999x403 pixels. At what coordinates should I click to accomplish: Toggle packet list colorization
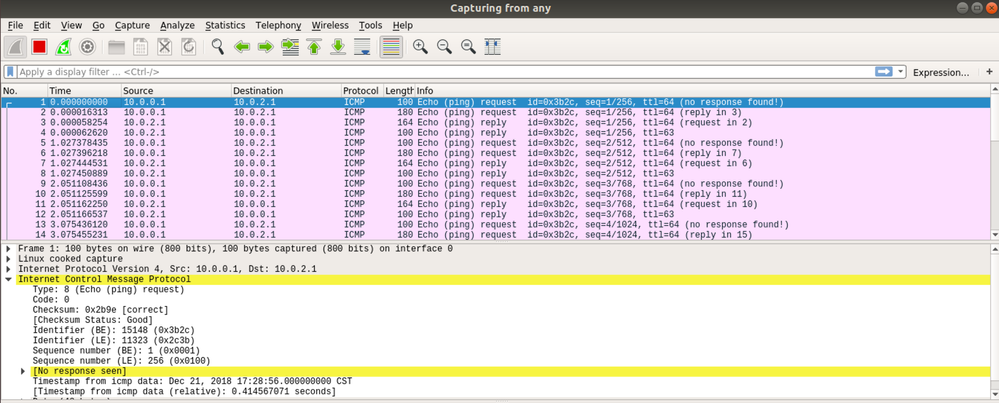click(391, 46)
